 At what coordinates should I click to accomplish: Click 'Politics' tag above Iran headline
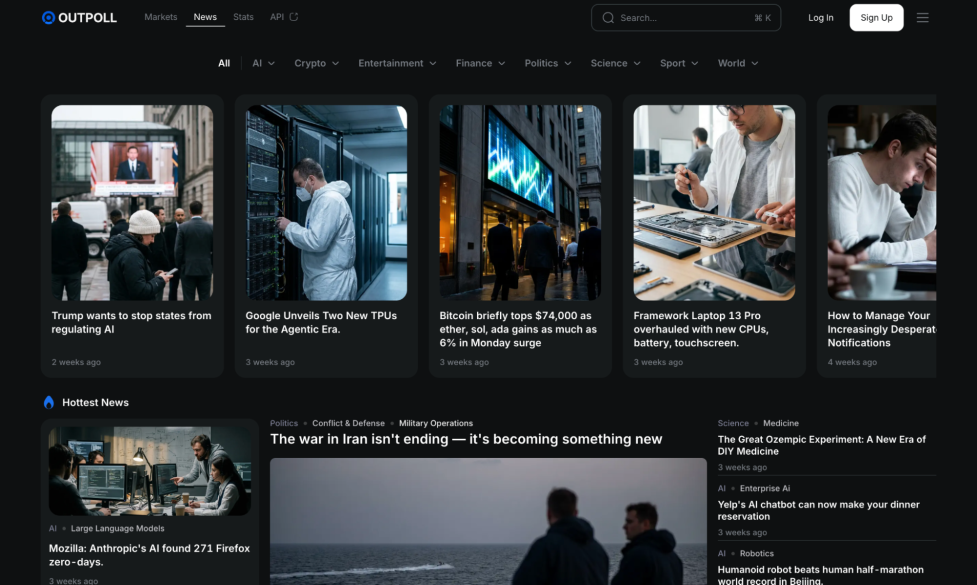[284, 423]
